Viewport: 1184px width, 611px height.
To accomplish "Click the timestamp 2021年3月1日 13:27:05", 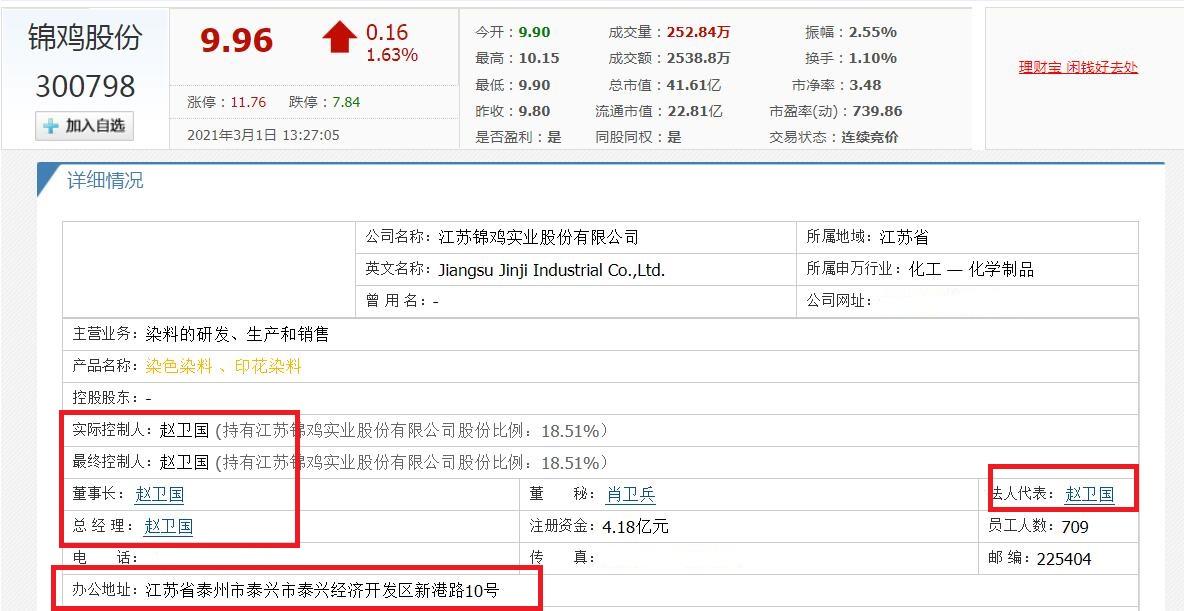I will [264, 135].
